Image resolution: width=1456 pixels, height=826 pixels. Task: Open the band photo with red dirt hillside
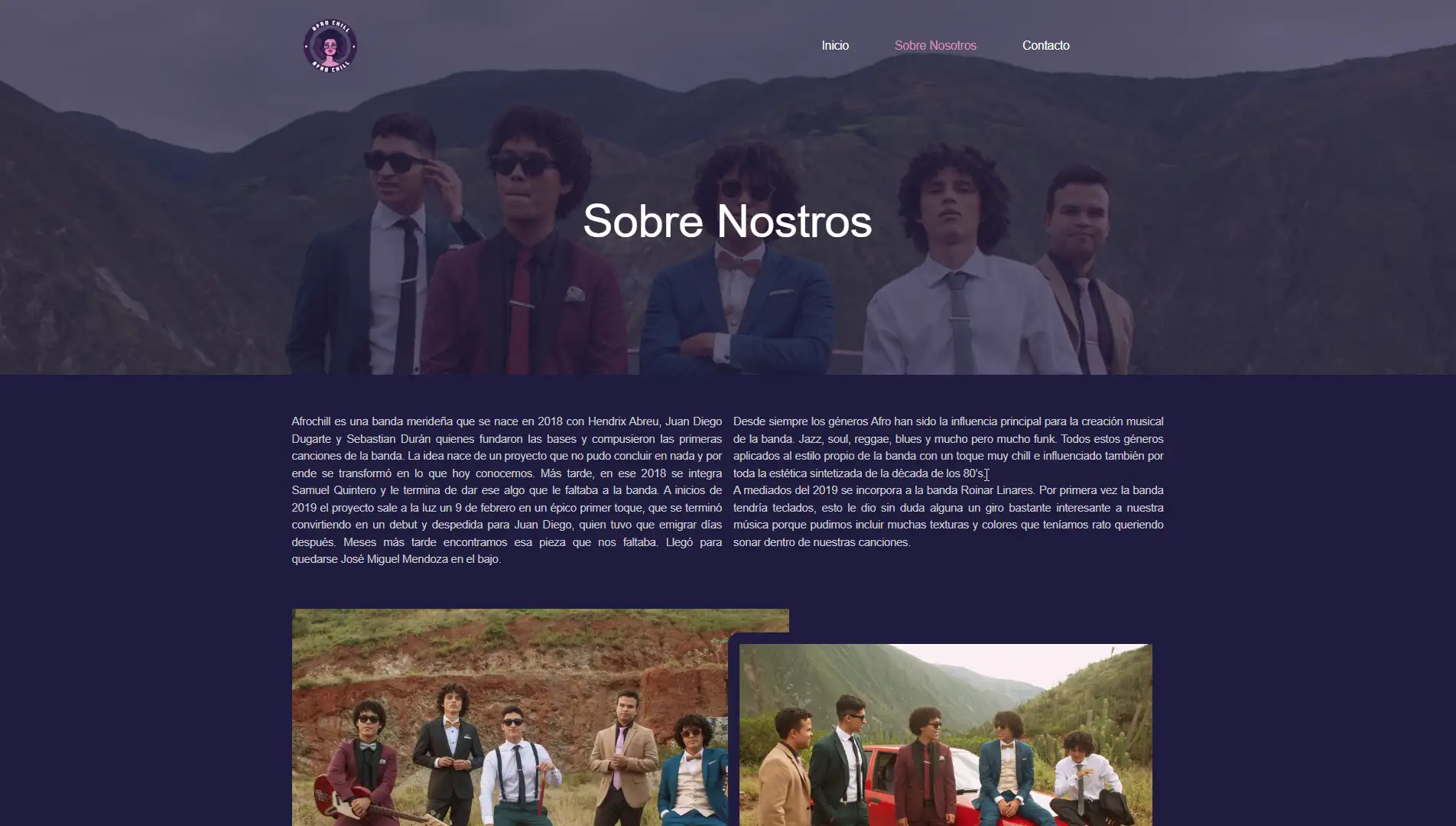pyautogui.click(x=510, y=717)
